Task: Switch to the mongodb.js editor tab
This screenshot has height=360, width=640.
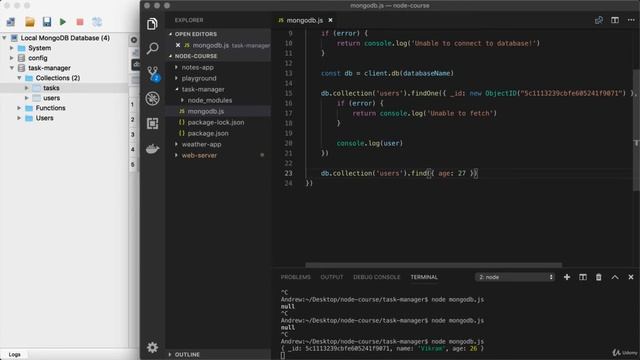Action: pyautogui.click(x=304, y=20)
